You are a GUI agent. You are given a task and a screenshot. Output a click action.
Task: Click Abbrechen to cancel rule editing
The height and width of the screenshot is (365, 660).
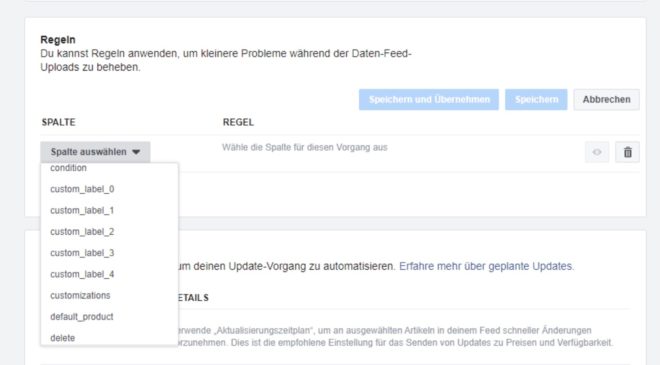[x=607, y=99]
